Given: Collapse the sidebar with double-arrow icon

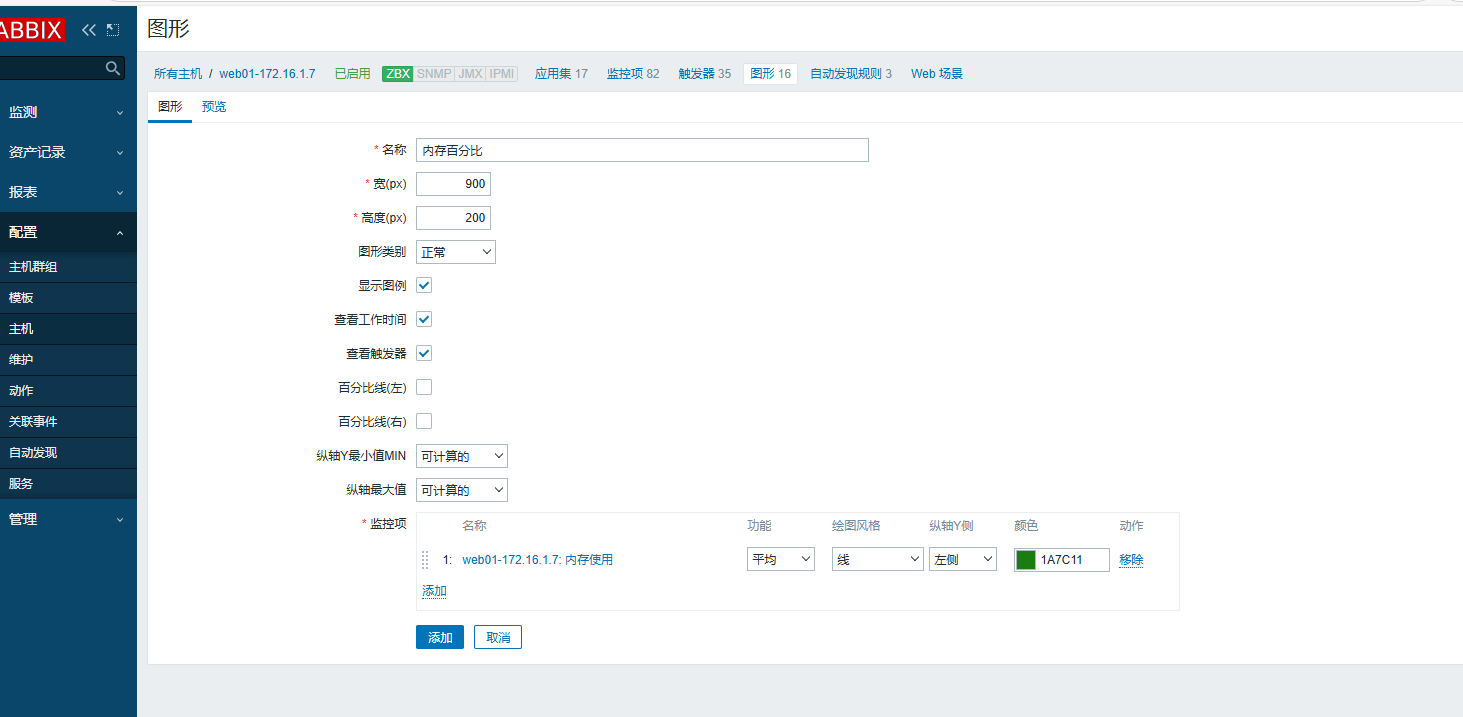Looking at the screenshot, I should point(89,30).
